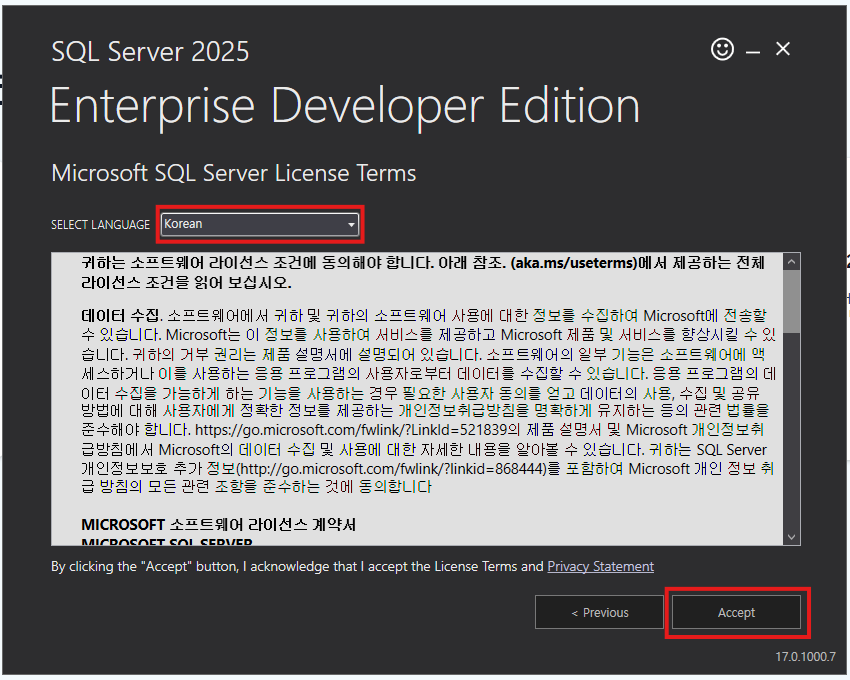The image size is (850, 680).
Task: Accept the license terms
Action: [x=736, y=612]
